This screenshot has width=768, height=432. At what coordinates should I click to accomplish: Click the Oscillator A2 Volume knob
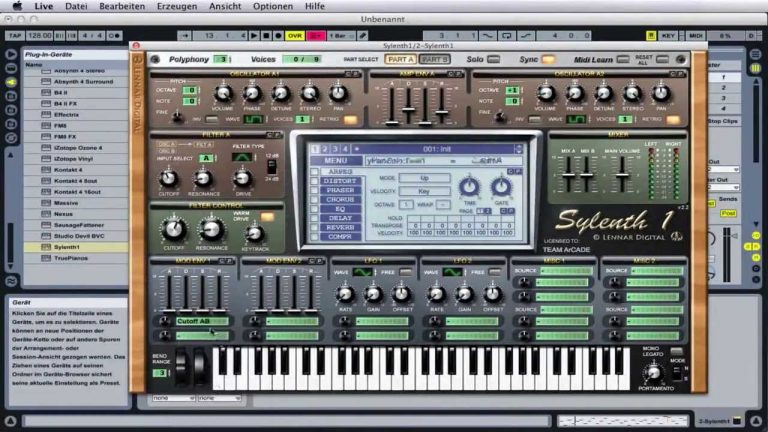click(546, 93)
